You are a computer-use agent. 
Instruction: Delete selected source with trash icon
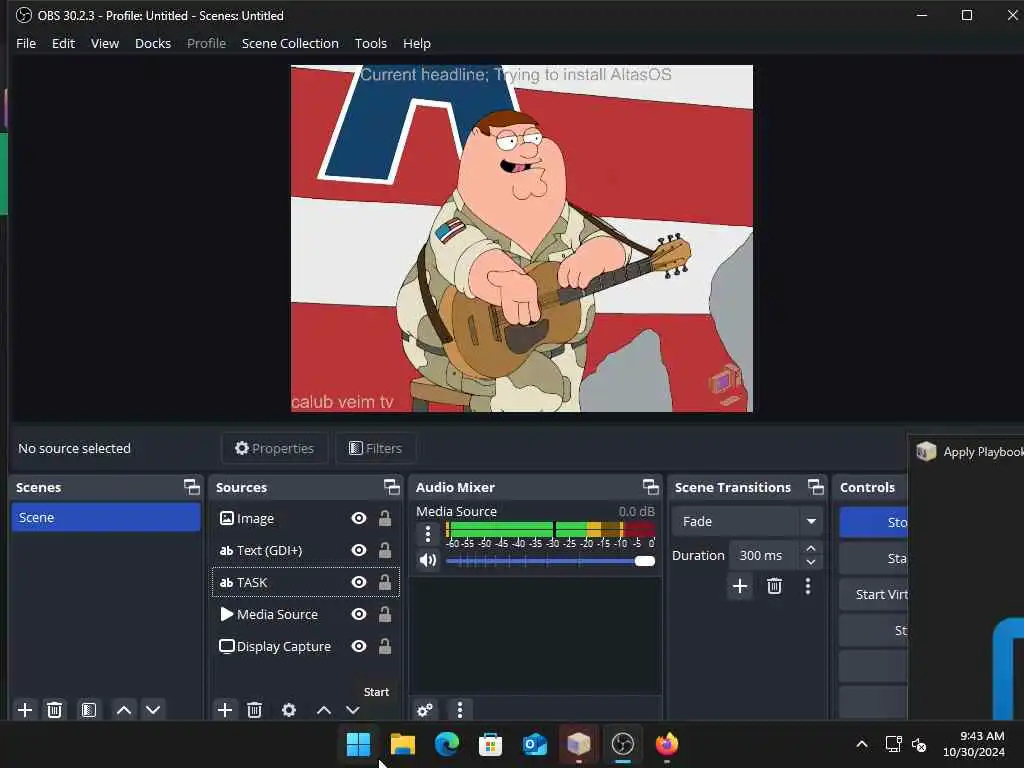pos(255,710)
